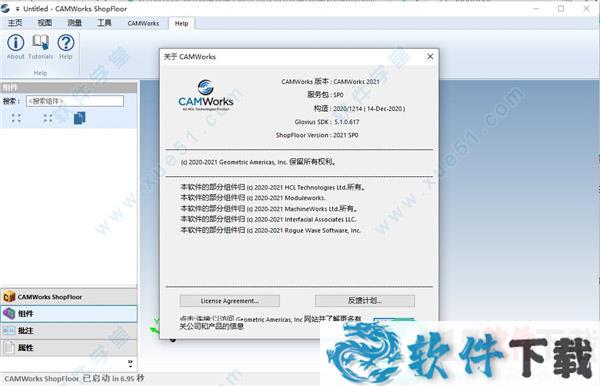Select the 属性 panel bar
The image size is (600, 386).
[69, 347]
